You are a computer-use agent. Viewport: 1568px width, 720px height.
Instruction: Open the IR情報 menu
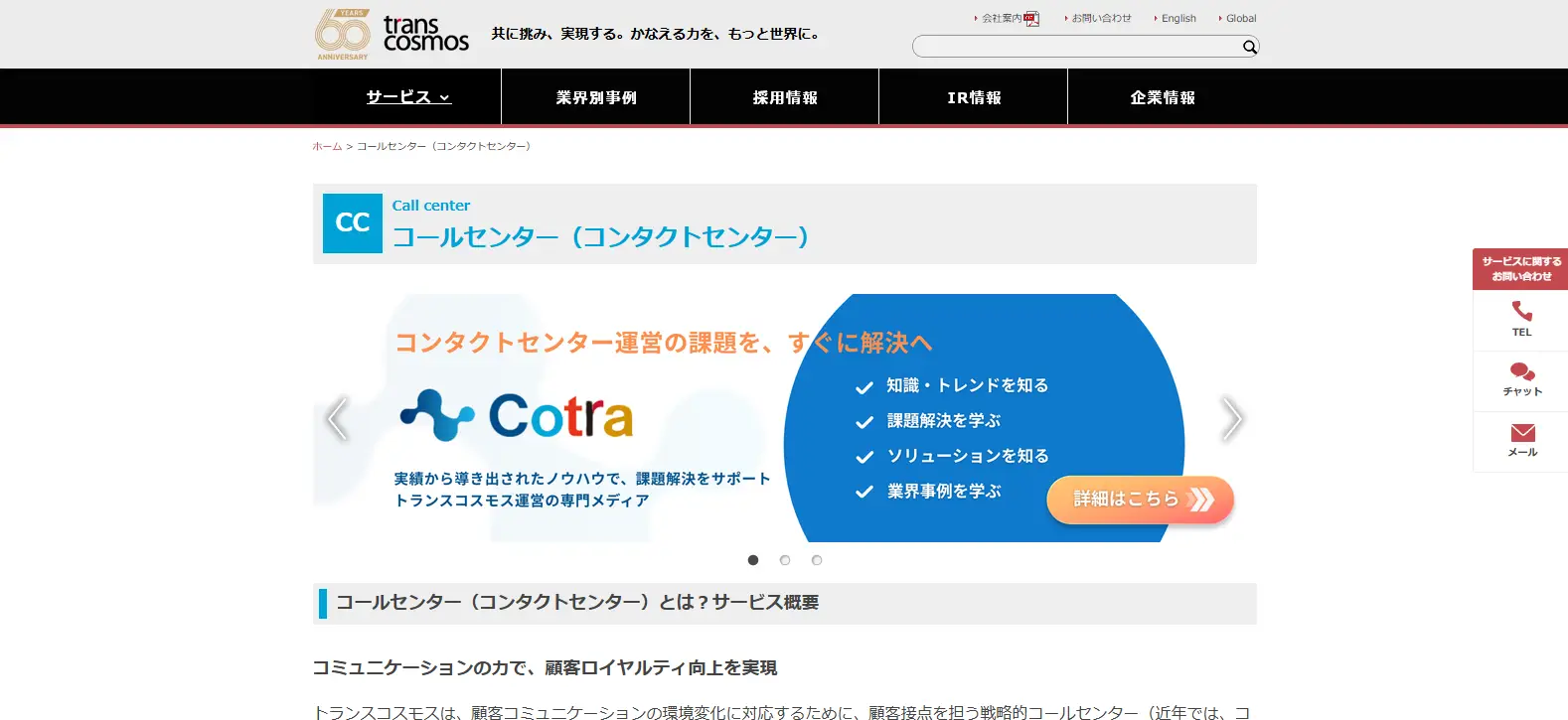(x=974, y=97)
